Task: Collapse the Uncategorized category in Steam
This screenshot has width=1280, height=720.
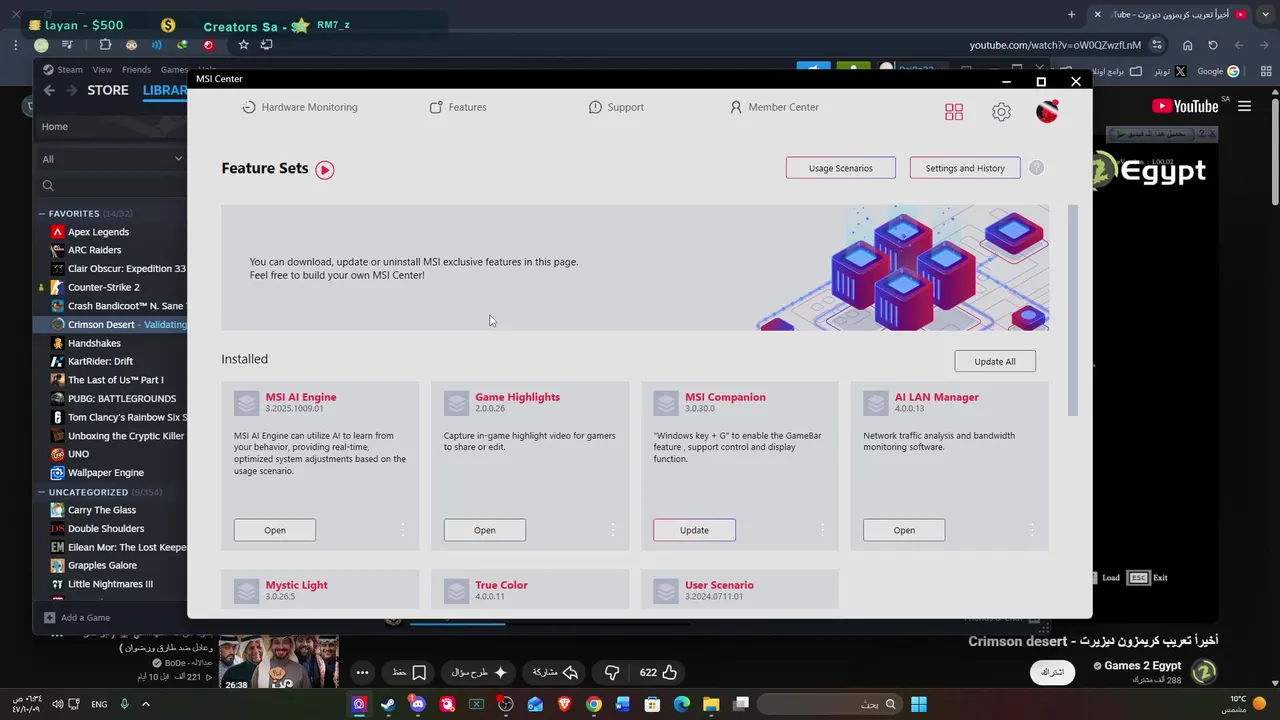Action: [42, 493]
